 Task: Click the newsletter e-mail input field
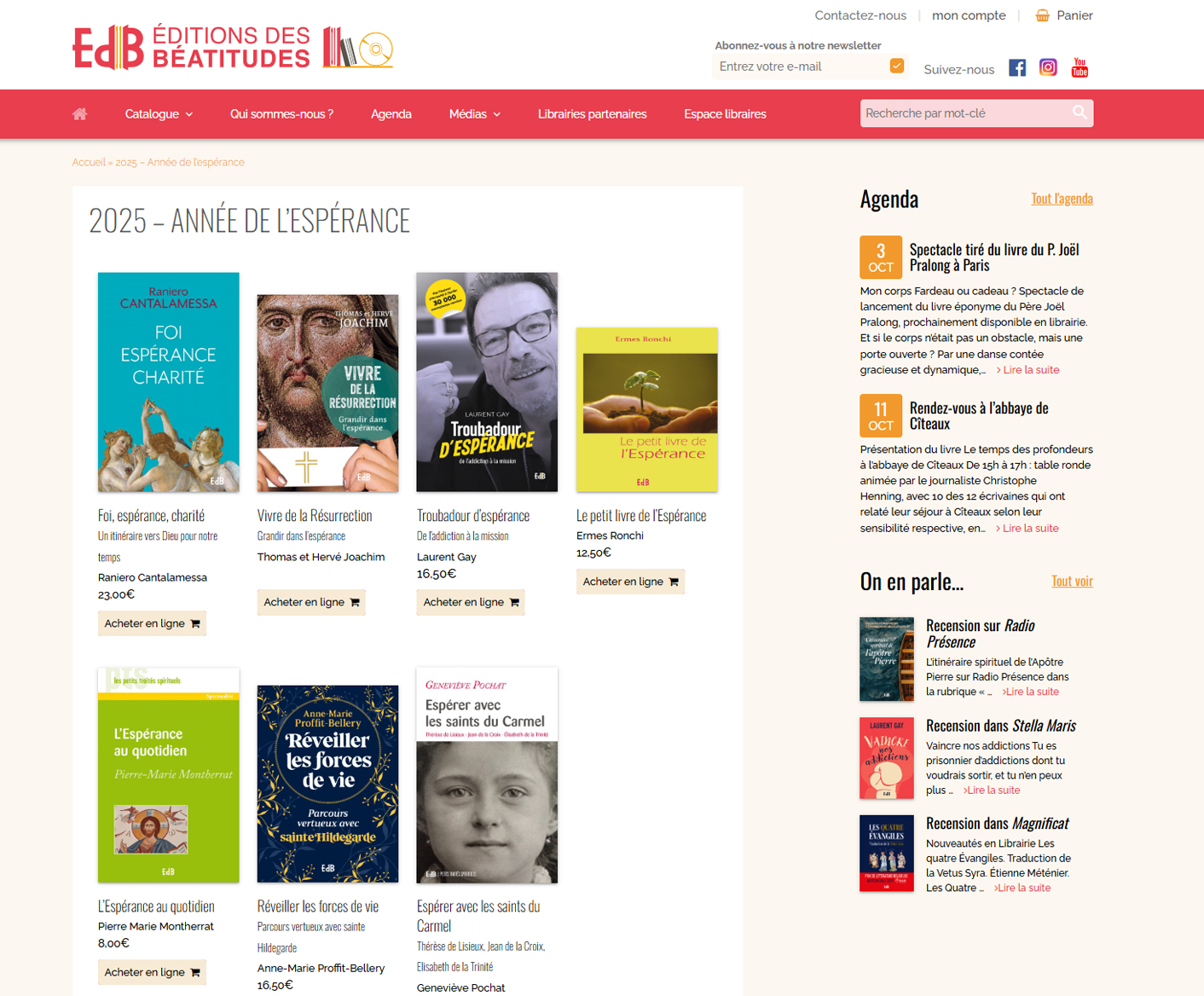tap(800, 67)
